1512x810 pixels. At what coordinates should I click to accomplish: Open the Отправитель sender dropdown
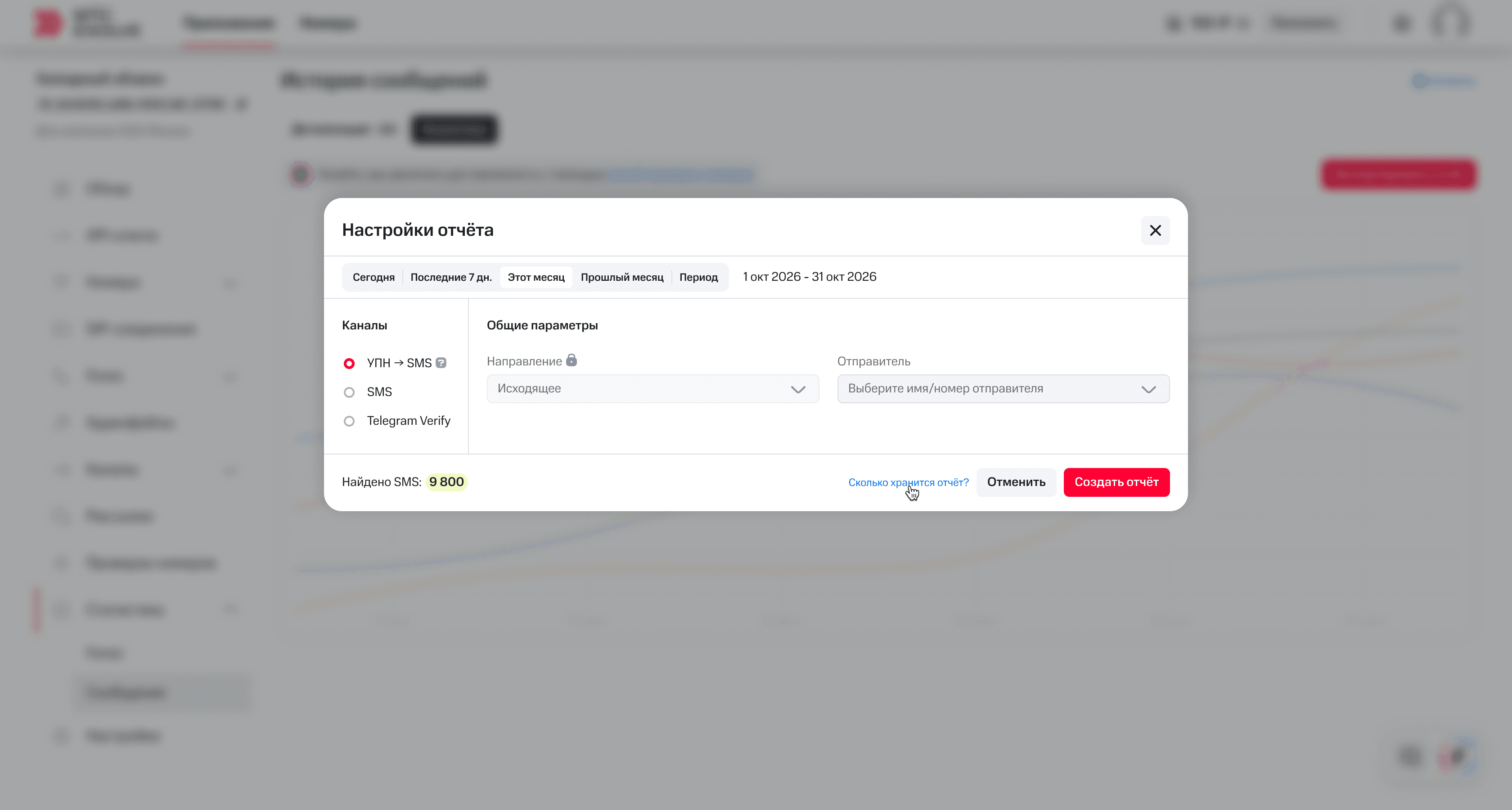pyautogui.click(x=1003, y=388)
